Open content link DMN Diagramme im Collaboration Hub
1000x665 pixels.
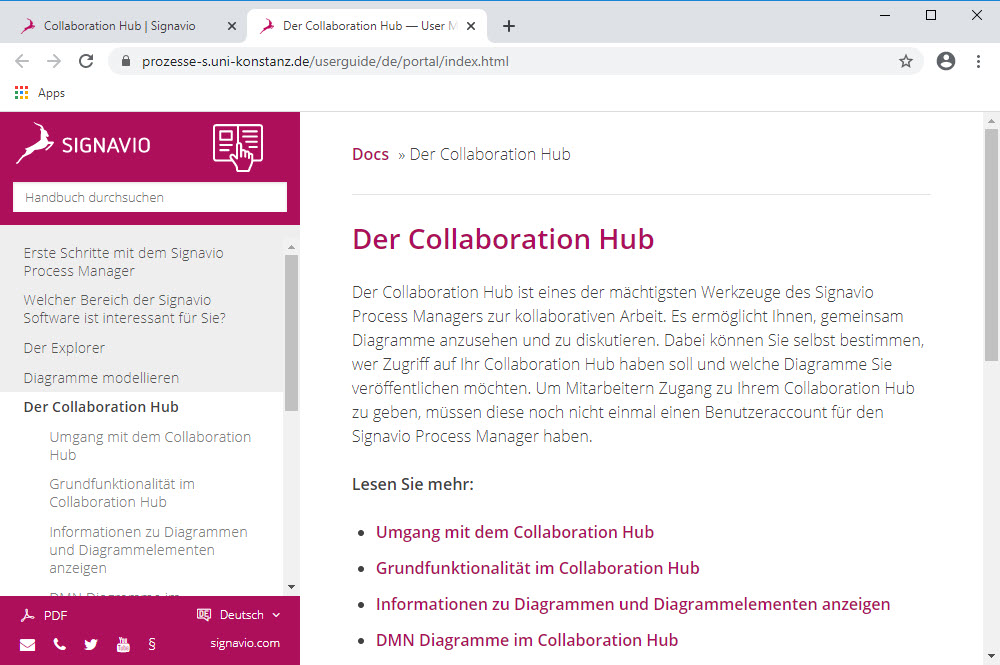click(x=527, y=640)
